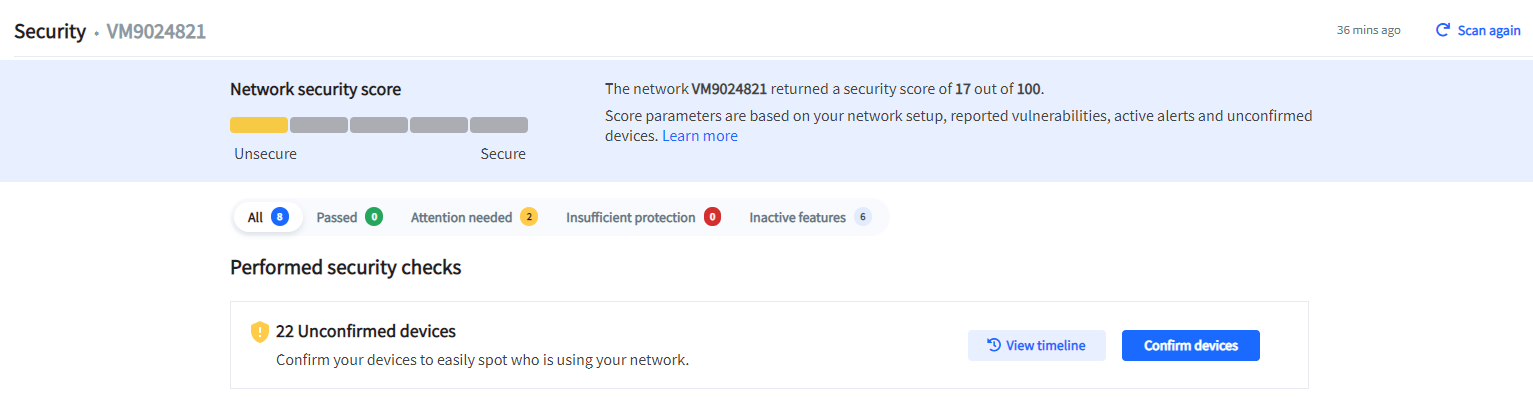Click the 22 Unconfirmed devices heading
1533x407 pixels.
(x=366, y=331)
